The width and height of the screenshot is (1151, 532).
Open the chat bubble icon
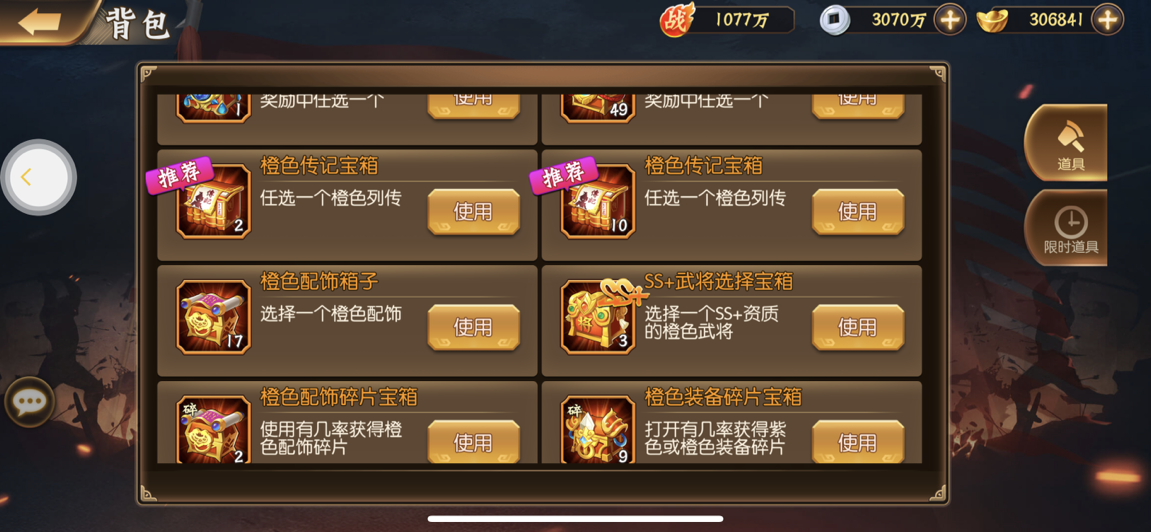coord(29,401)
